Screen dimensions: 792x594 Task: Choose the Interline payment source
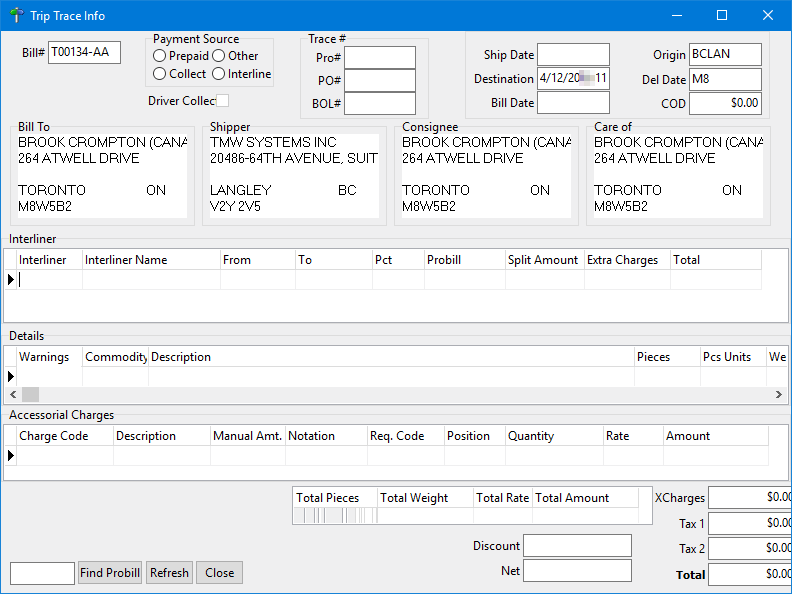(218, 74)
